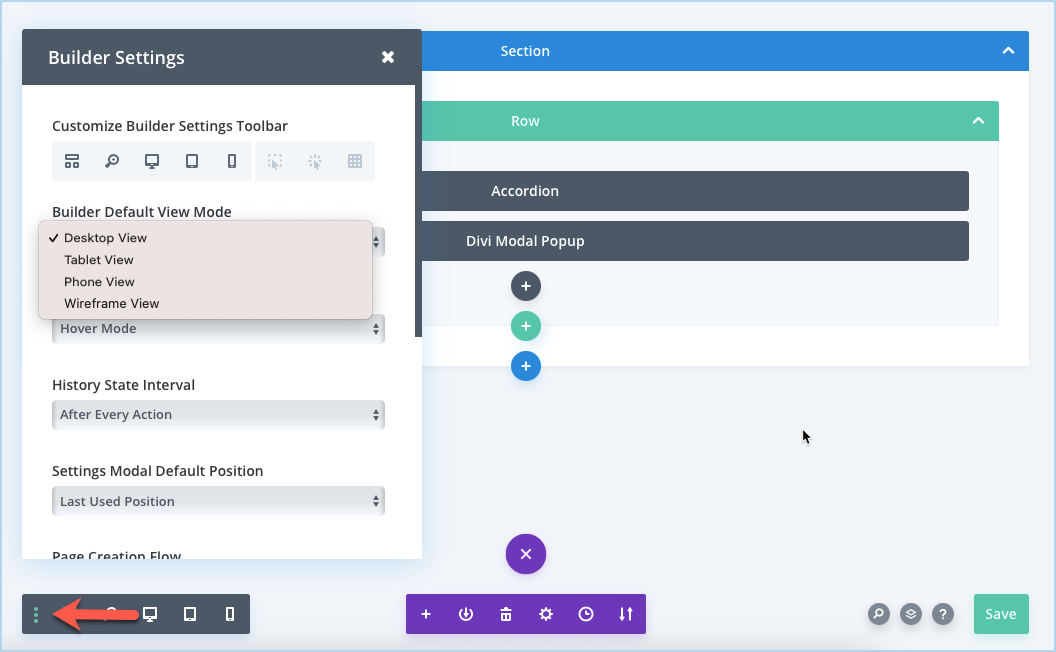
Task: Open the Settings Modal Default Position dropdown
Action: (x=218, y=500)
